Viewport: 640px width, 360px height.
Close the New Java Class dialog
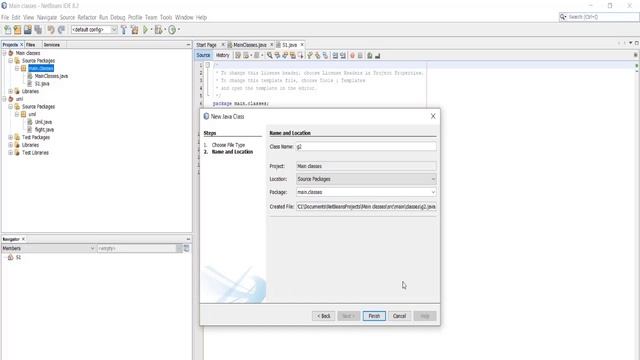click(x=433, y=116)
